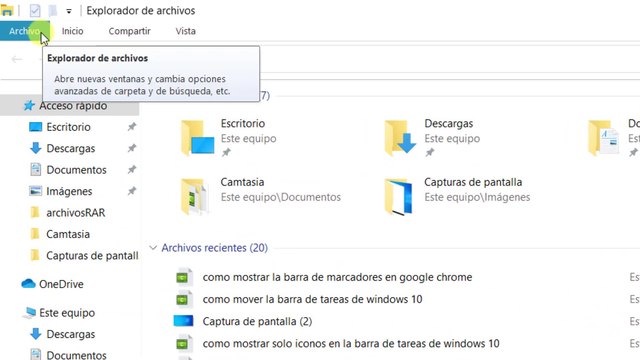
Task: Click the Imágenes picture icon in sidebar
Action: (x=36, y=191)
